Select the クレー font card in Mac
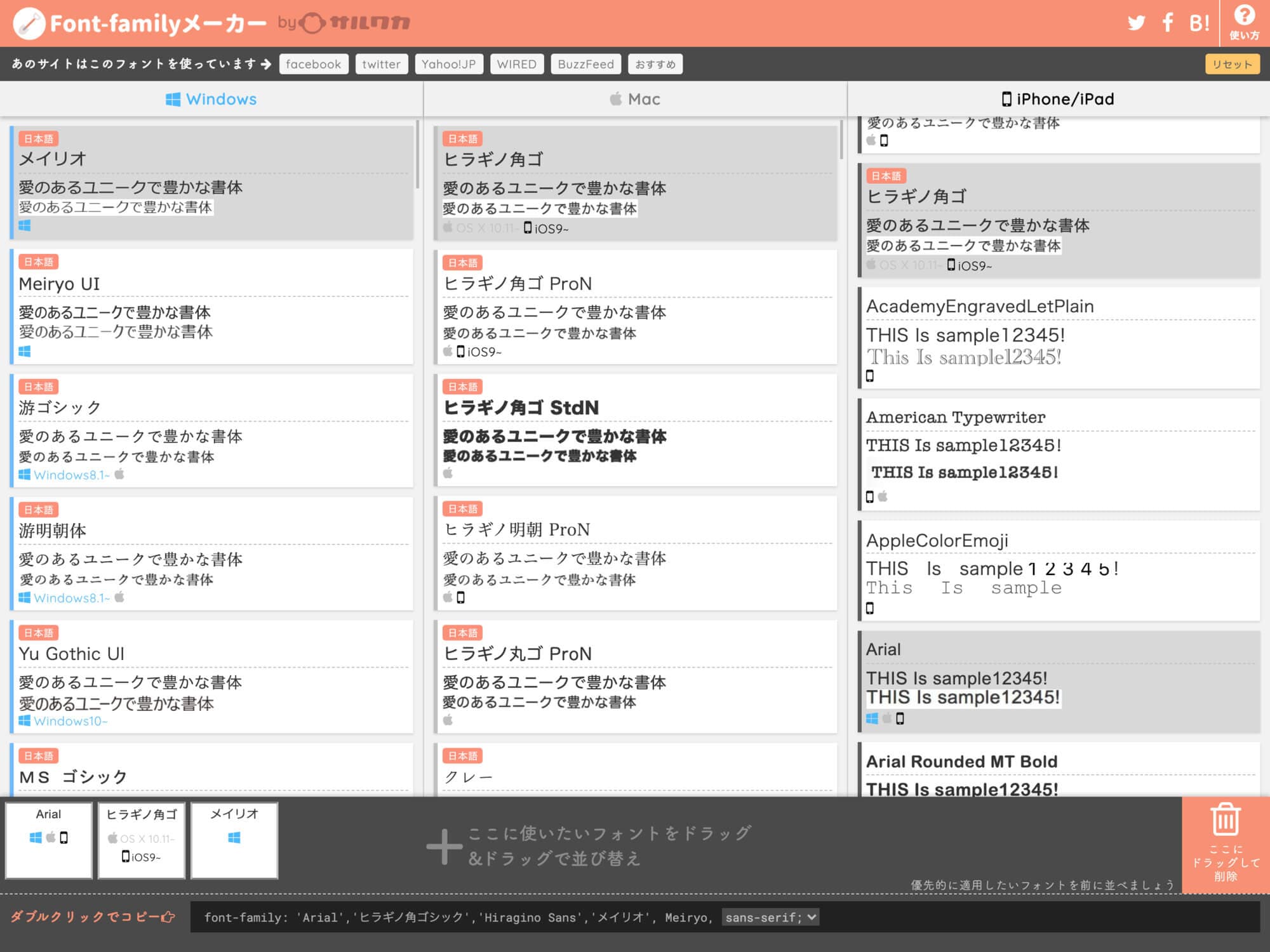The image size is (1270, 952). click(636, 770)
